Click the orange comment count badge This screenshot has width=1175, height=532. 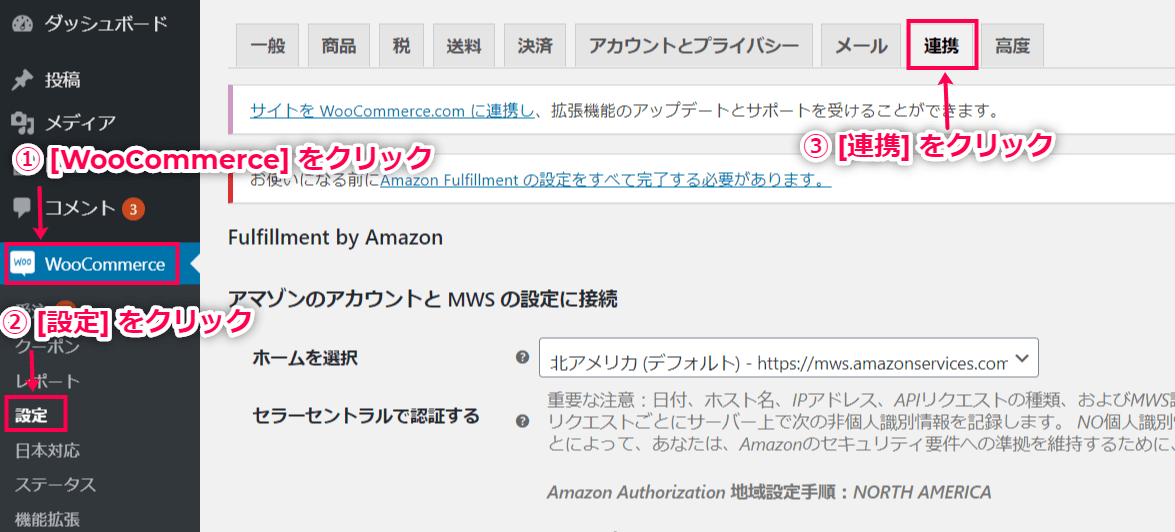(x=133, y=209)
